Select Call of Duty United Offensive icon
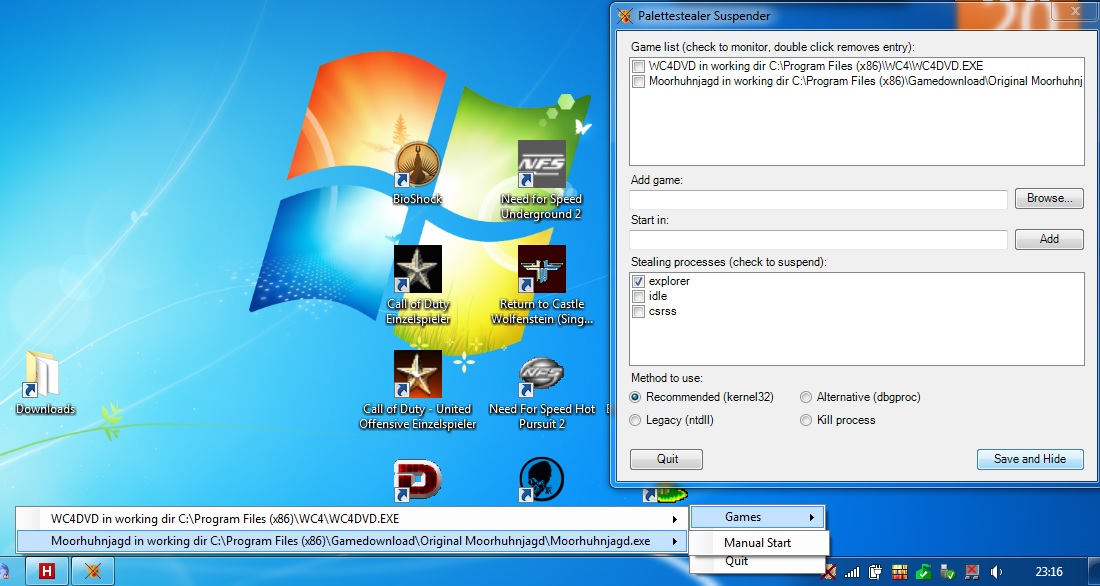 [x=417, y=389]
